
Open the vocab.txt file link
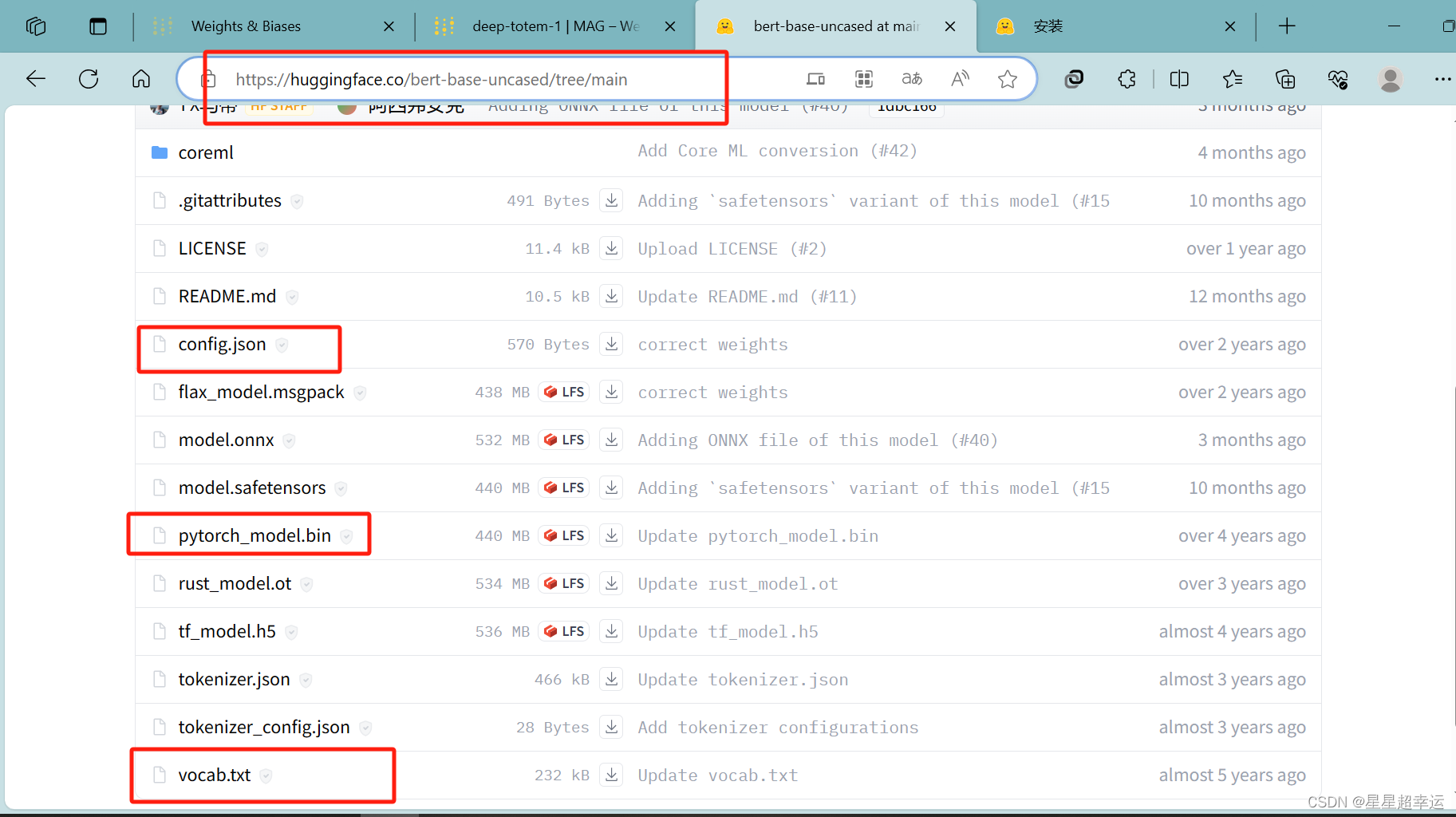[215, 775]
